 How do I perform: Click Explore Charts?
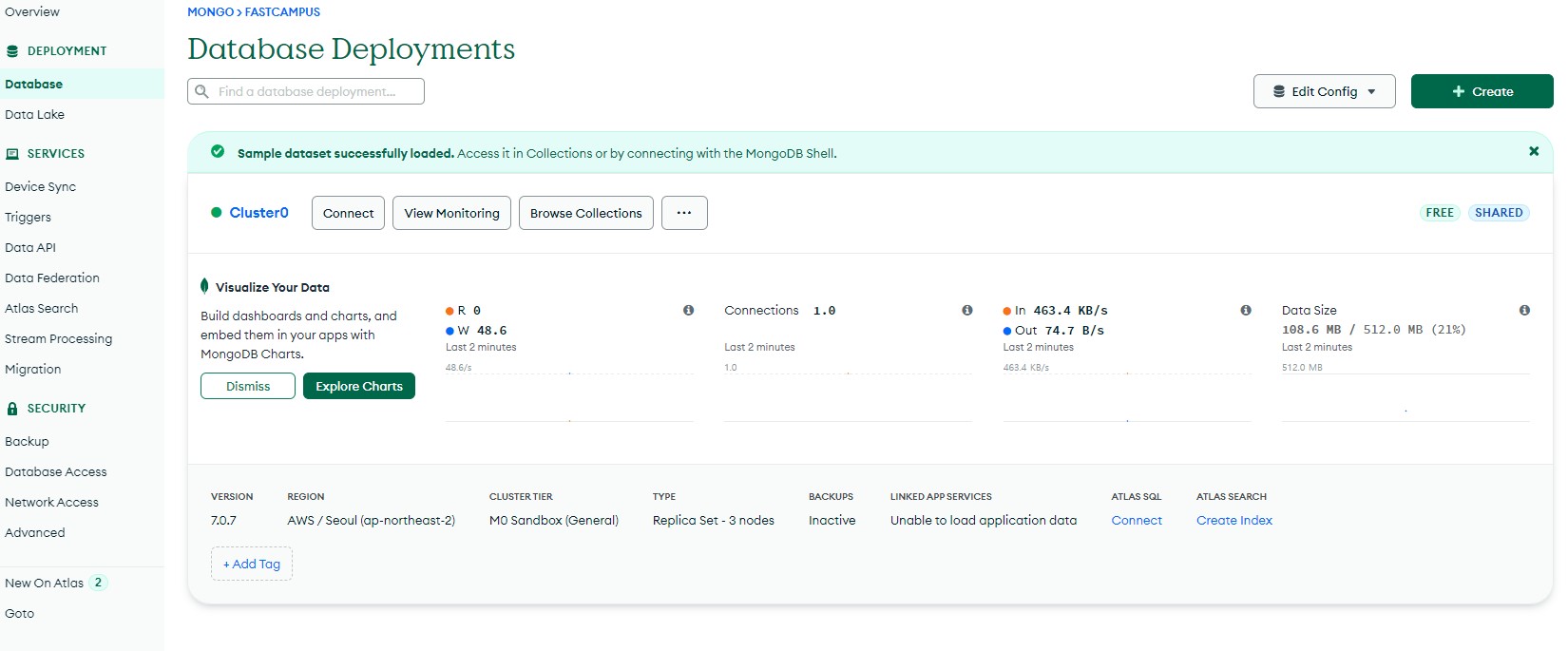(x=359, y=386)
